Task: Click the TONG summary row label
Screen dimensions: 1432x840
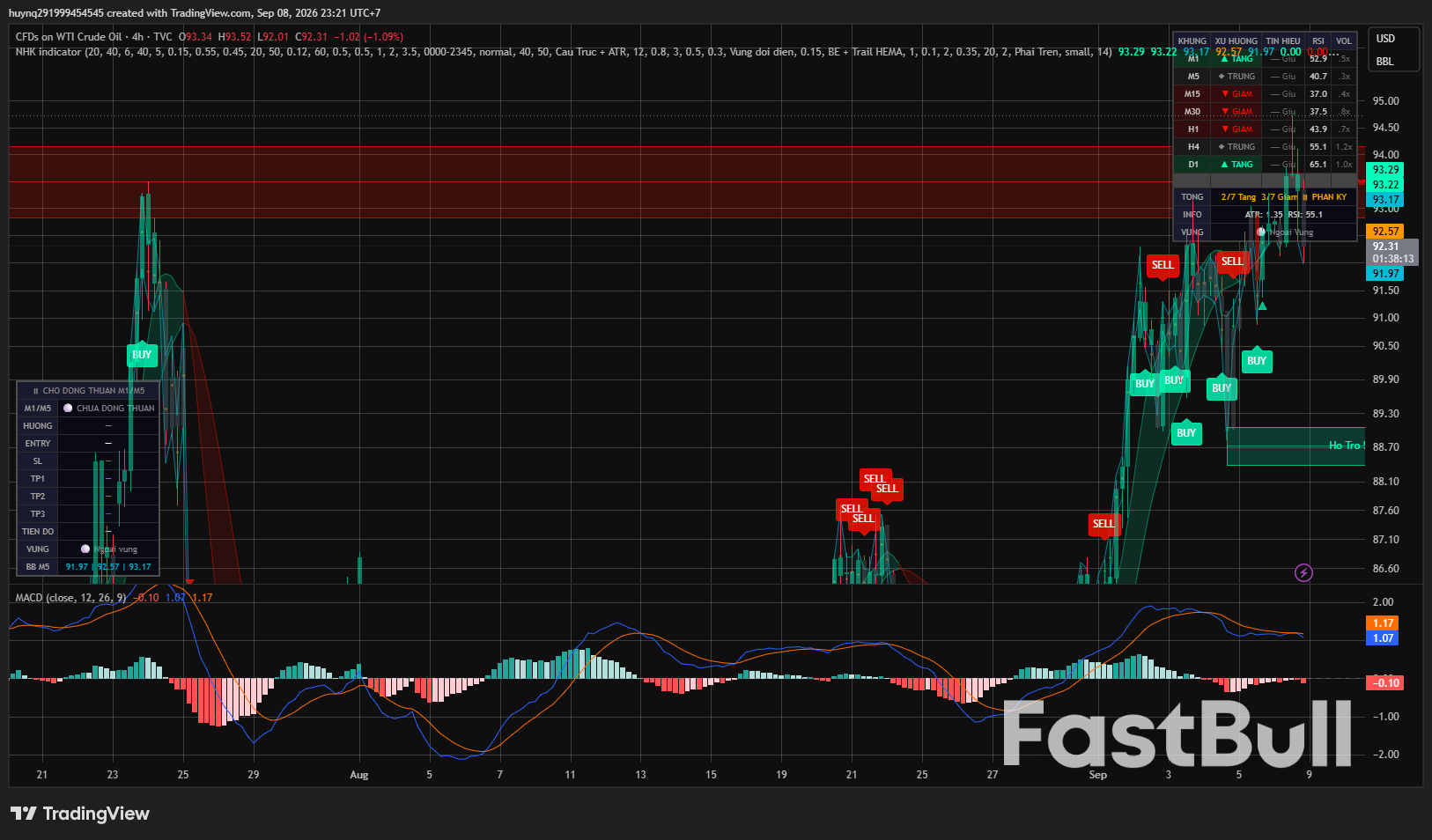Action: point(1192,197)
